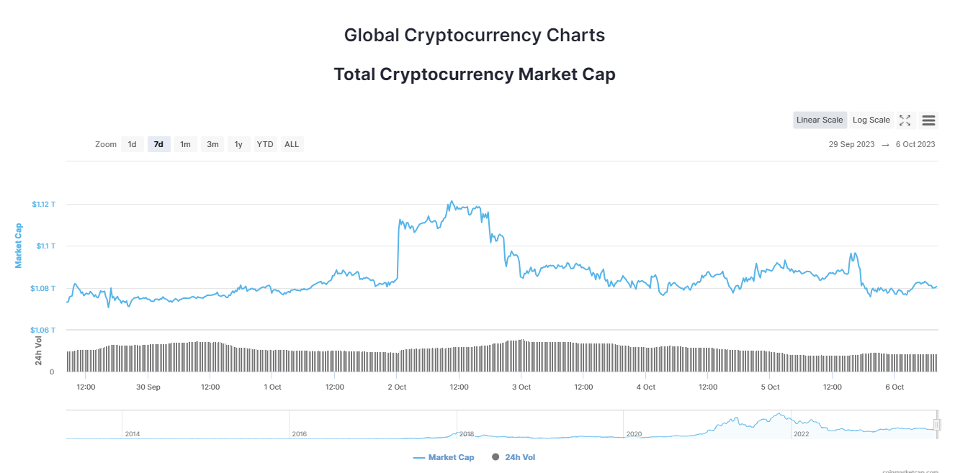
Task: Choose the 1y zoom option
Action: click(238, 144)
